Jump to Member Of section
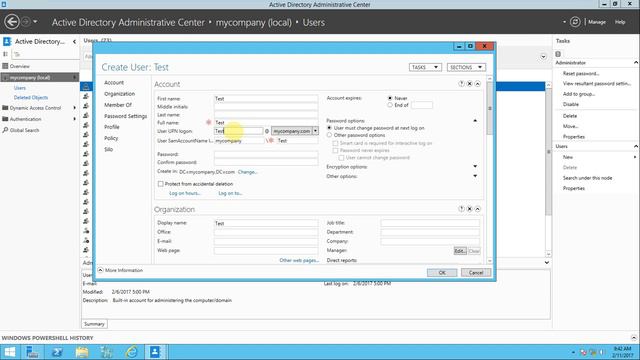 tap(118, 105)
